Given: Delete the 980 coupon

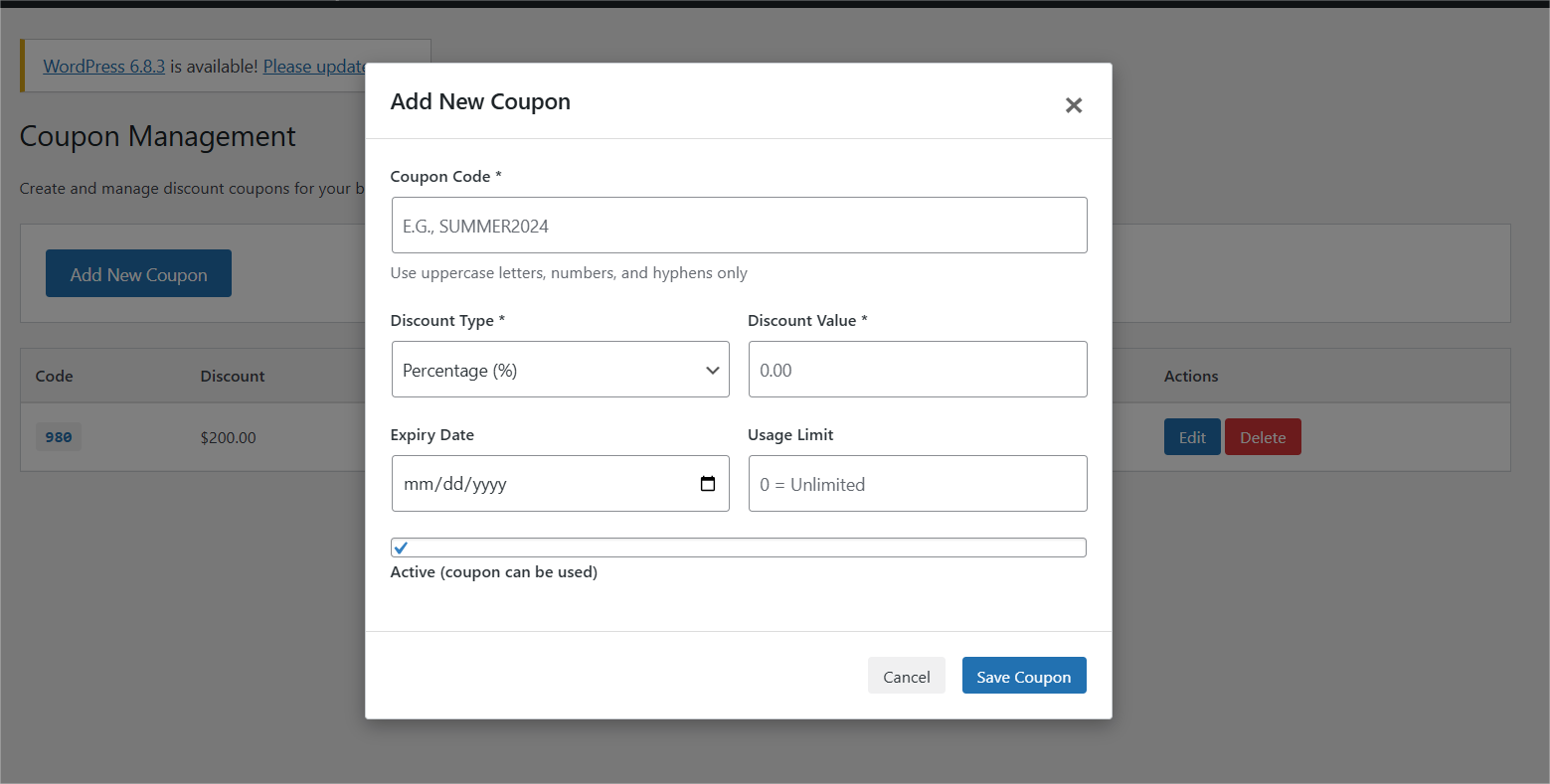Looking at the screenshot, I should pyautogui.click(x=1263, y=436).
